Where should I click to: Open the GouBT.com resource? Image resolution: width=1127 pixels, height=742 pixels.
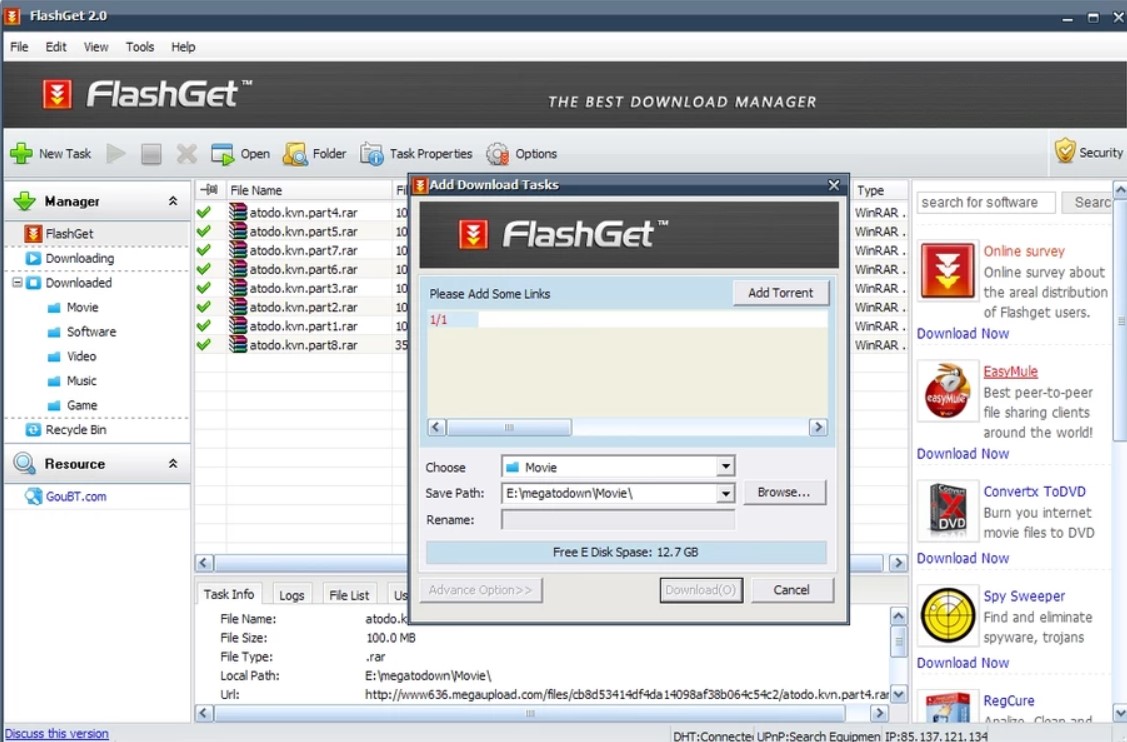point(75,496)
